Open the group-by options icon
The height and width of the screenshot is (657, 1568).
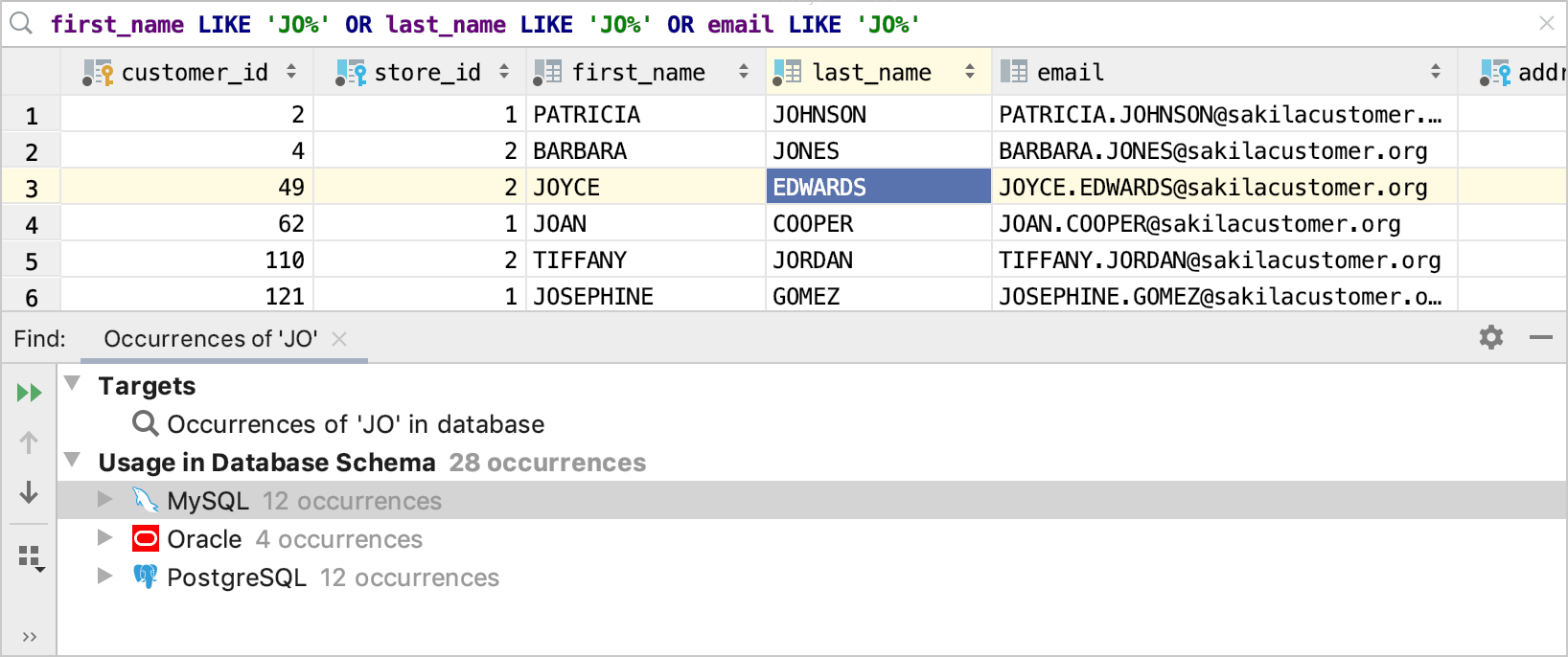click(x=31, y=558)
